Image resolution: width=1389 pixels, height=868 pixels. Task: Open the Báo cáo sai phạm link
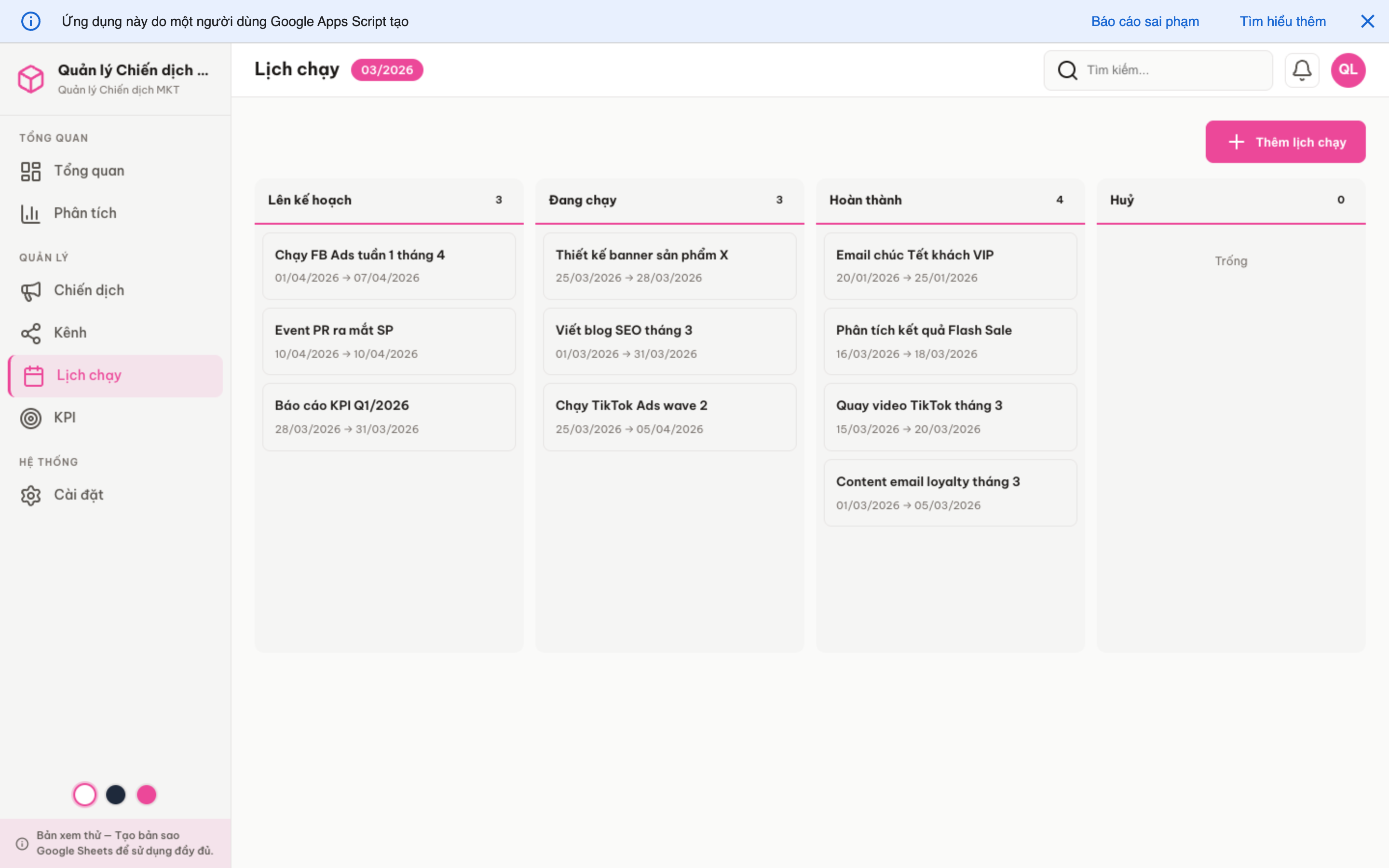tap(1144, 21)
